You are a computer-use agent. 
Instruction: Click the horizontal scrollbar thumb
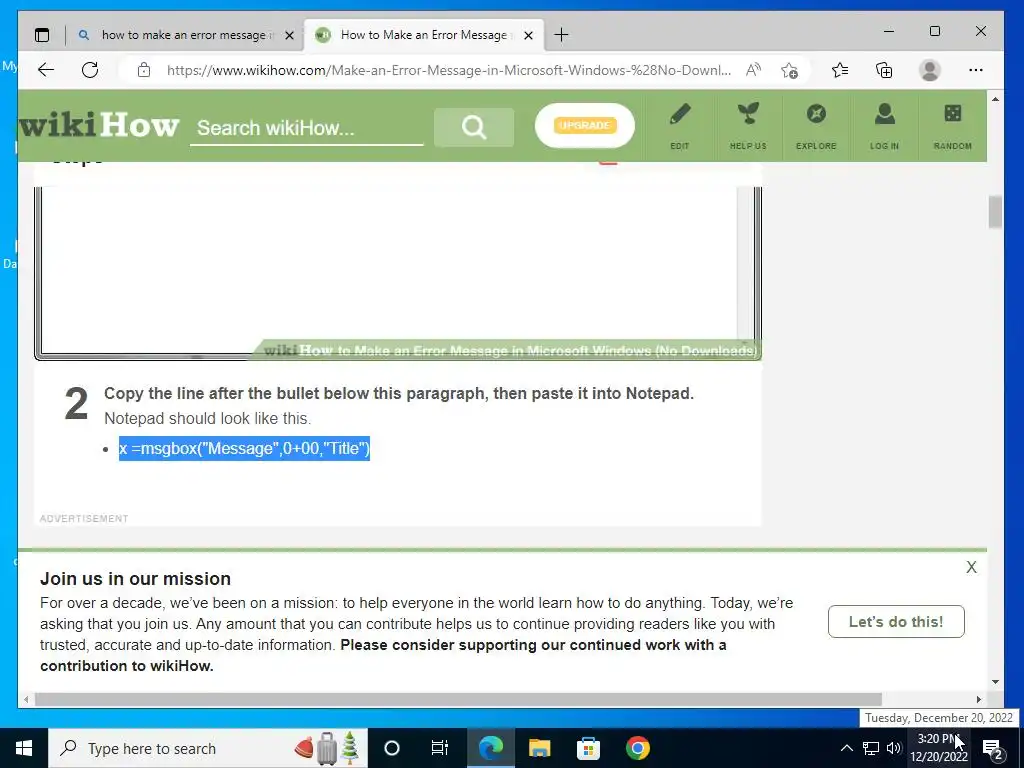458,699
